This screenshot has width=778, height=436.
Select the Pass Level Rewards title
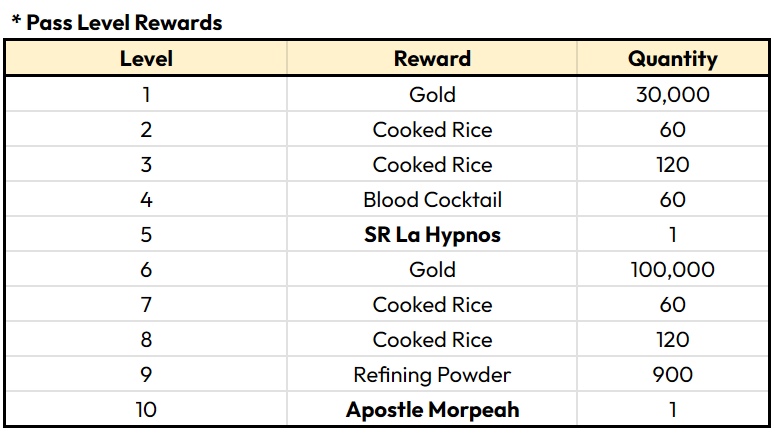[117, 21]
